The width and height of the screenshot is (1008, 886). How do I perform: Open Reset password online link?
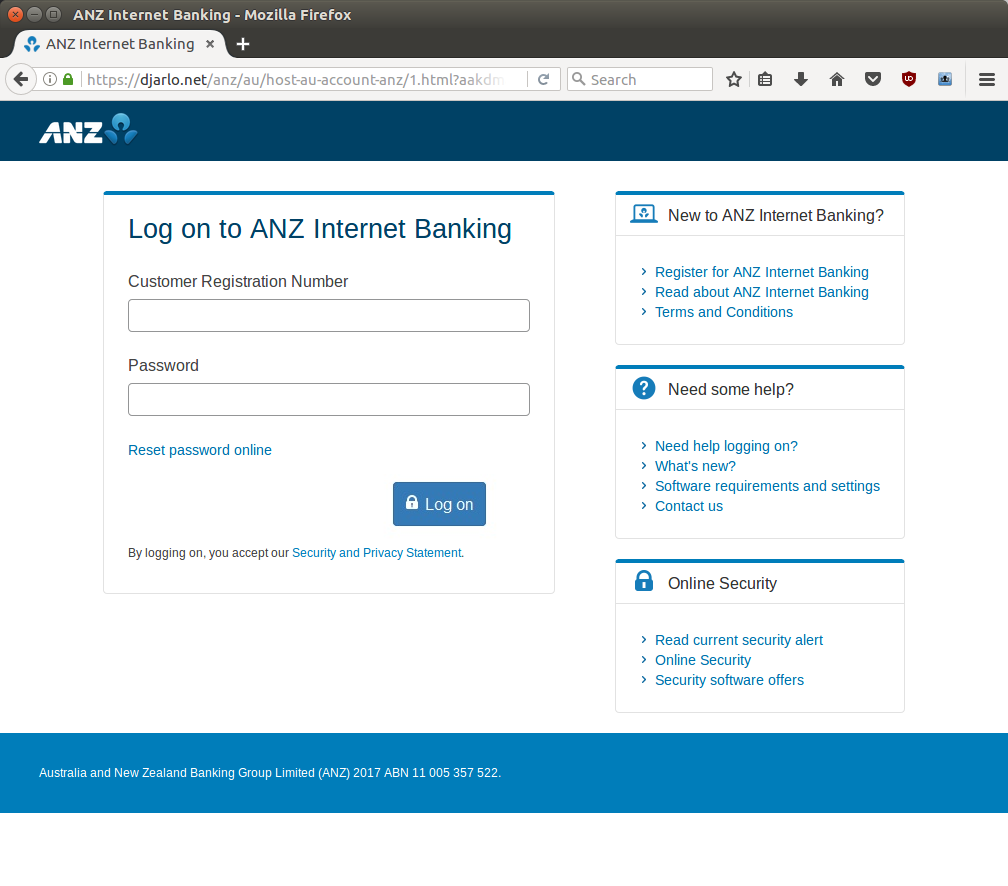coord(199,450)
